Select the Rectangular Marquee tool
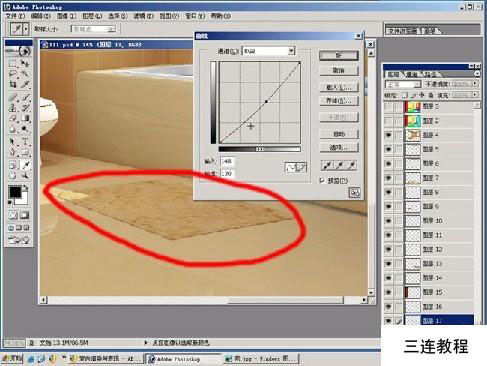Screen dimensions: 487x366 (13, 64)
